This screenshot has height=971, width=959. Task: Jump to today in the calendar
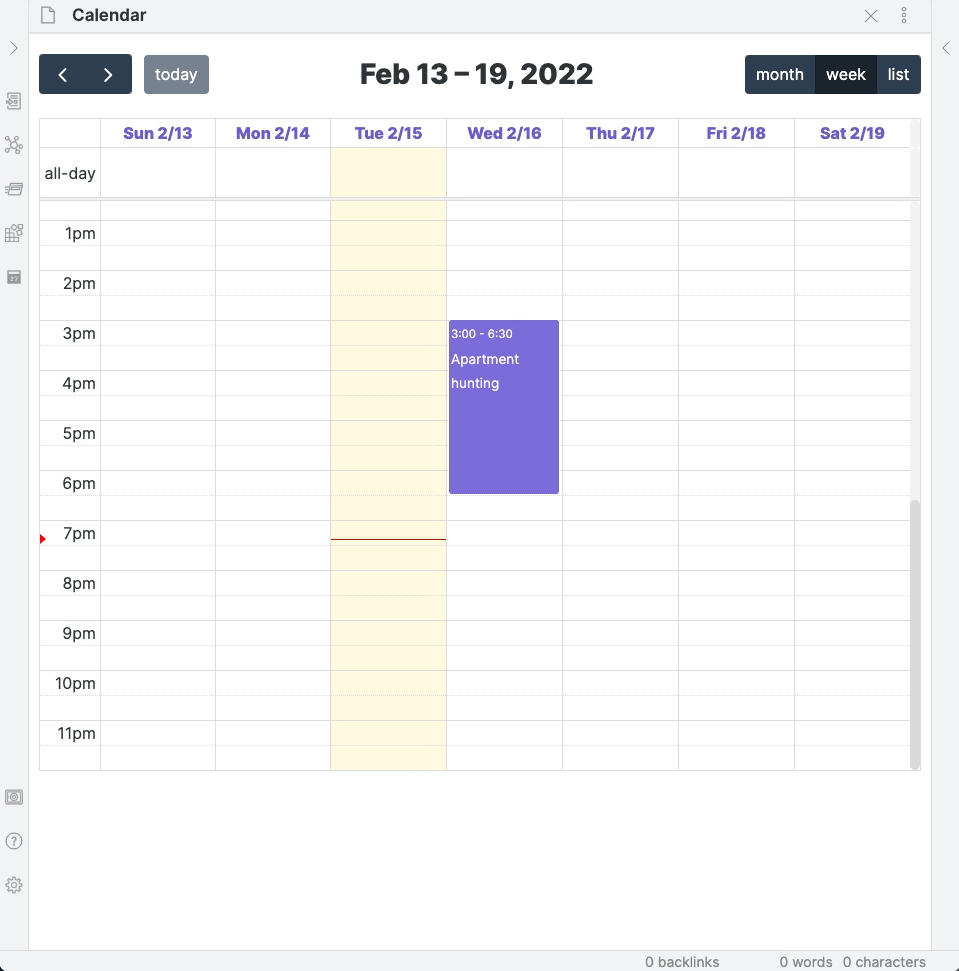point(176,74)
